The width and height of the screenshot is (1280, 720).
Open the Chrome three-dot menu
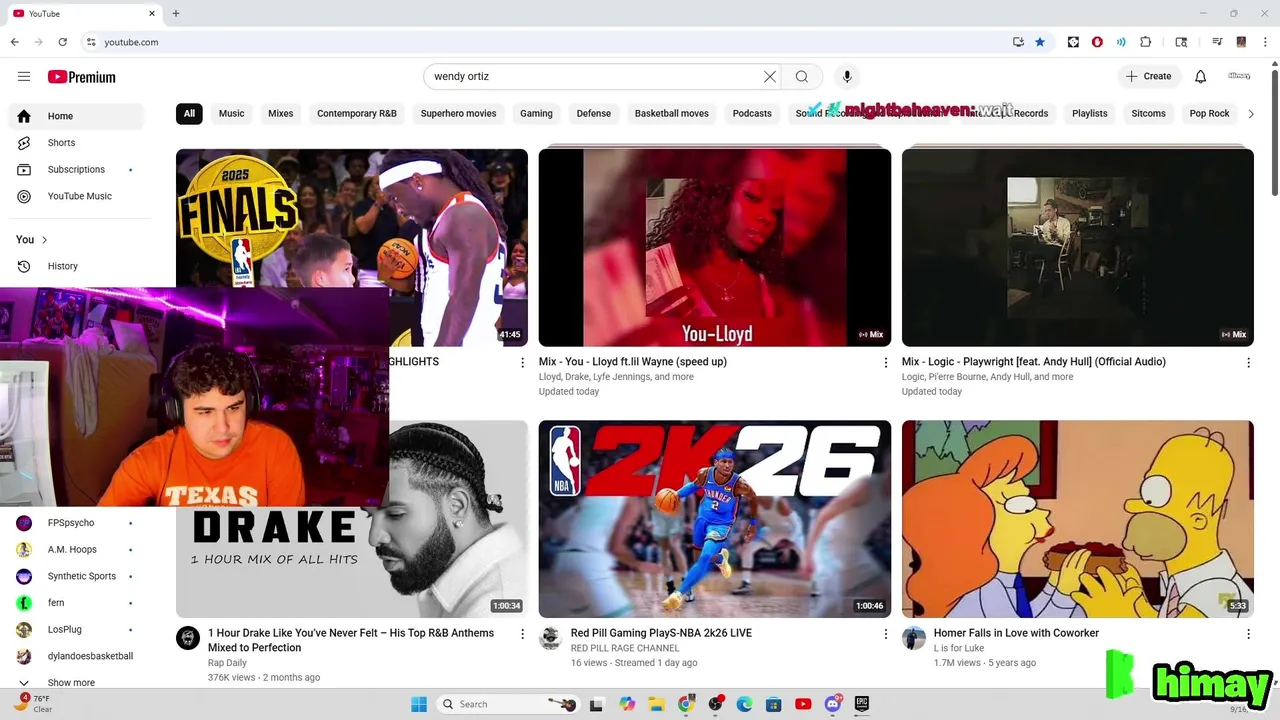1265,42
